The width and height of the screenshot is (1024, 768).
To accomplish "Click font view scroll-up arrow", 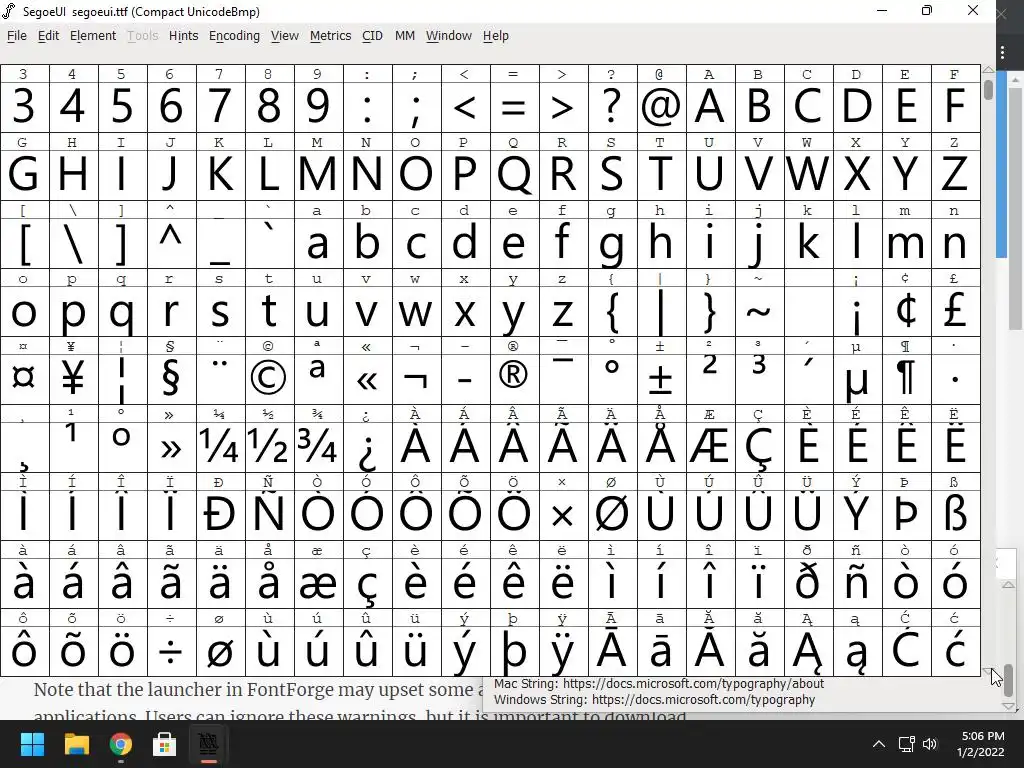I will 989,69.
